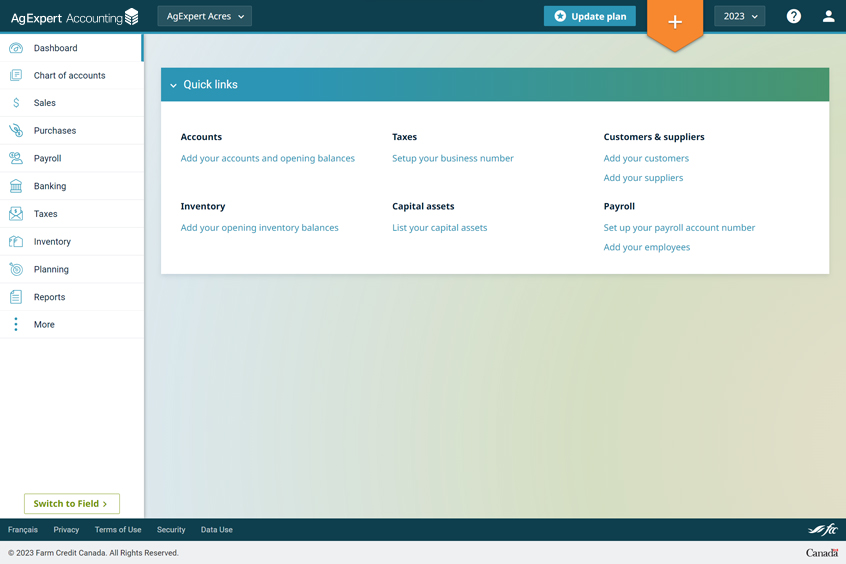This screenshot has width=846, height=564.
Task: Open the Sales menu item
Action: pyautogui.click(x=72, y=103)
